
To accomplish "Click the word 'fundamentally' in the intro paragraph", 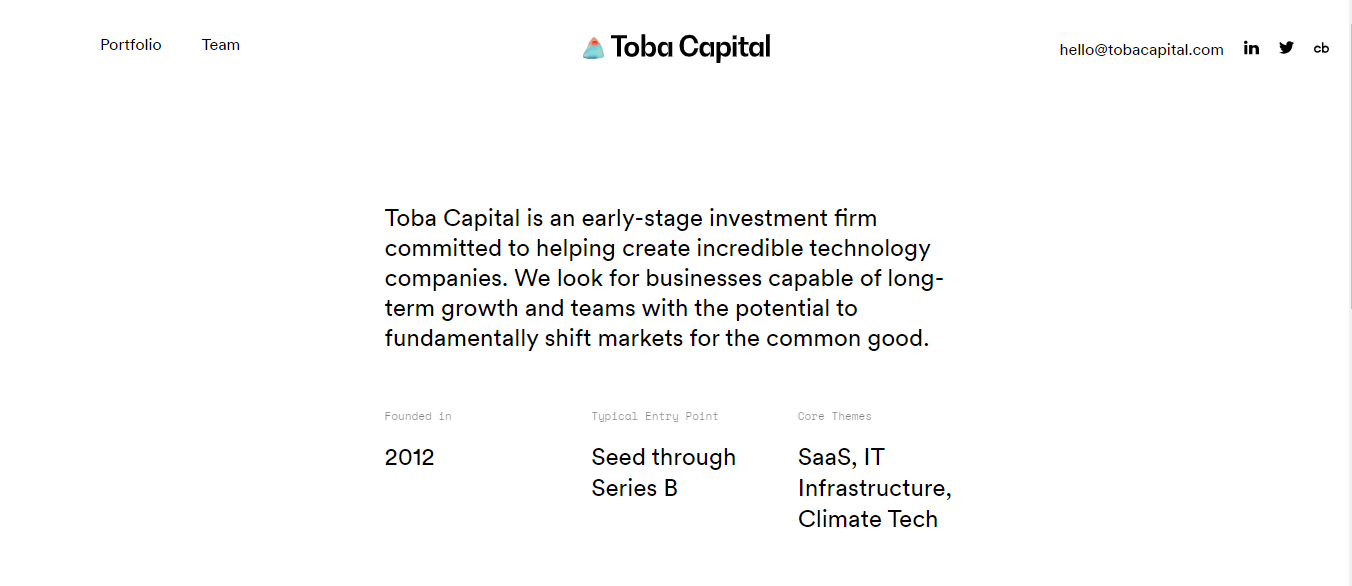I will pyautogui.click(x=461, y=338).
